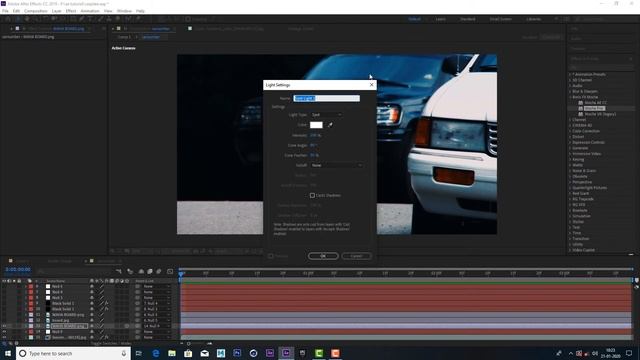This screenshot has width=640, height=360.
Task: Enable the Casts Shadows checkbox
Action: [312, 196]
